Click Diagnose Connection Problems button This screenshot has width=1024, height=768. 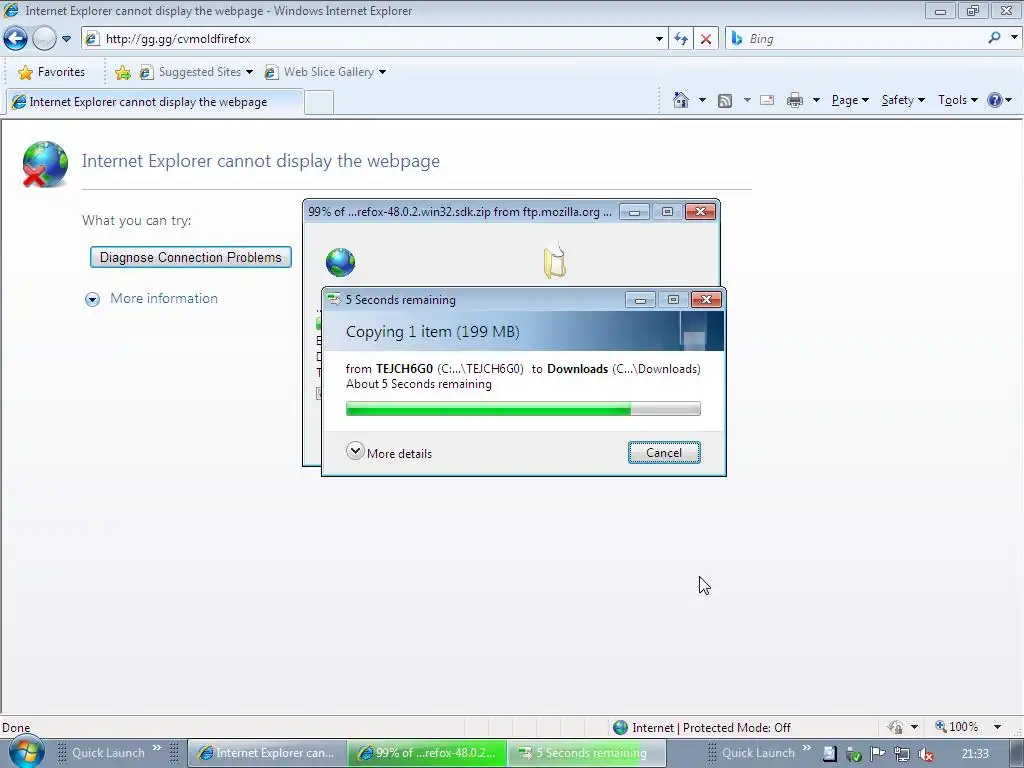pyautogui.click(x=191, y=257)
